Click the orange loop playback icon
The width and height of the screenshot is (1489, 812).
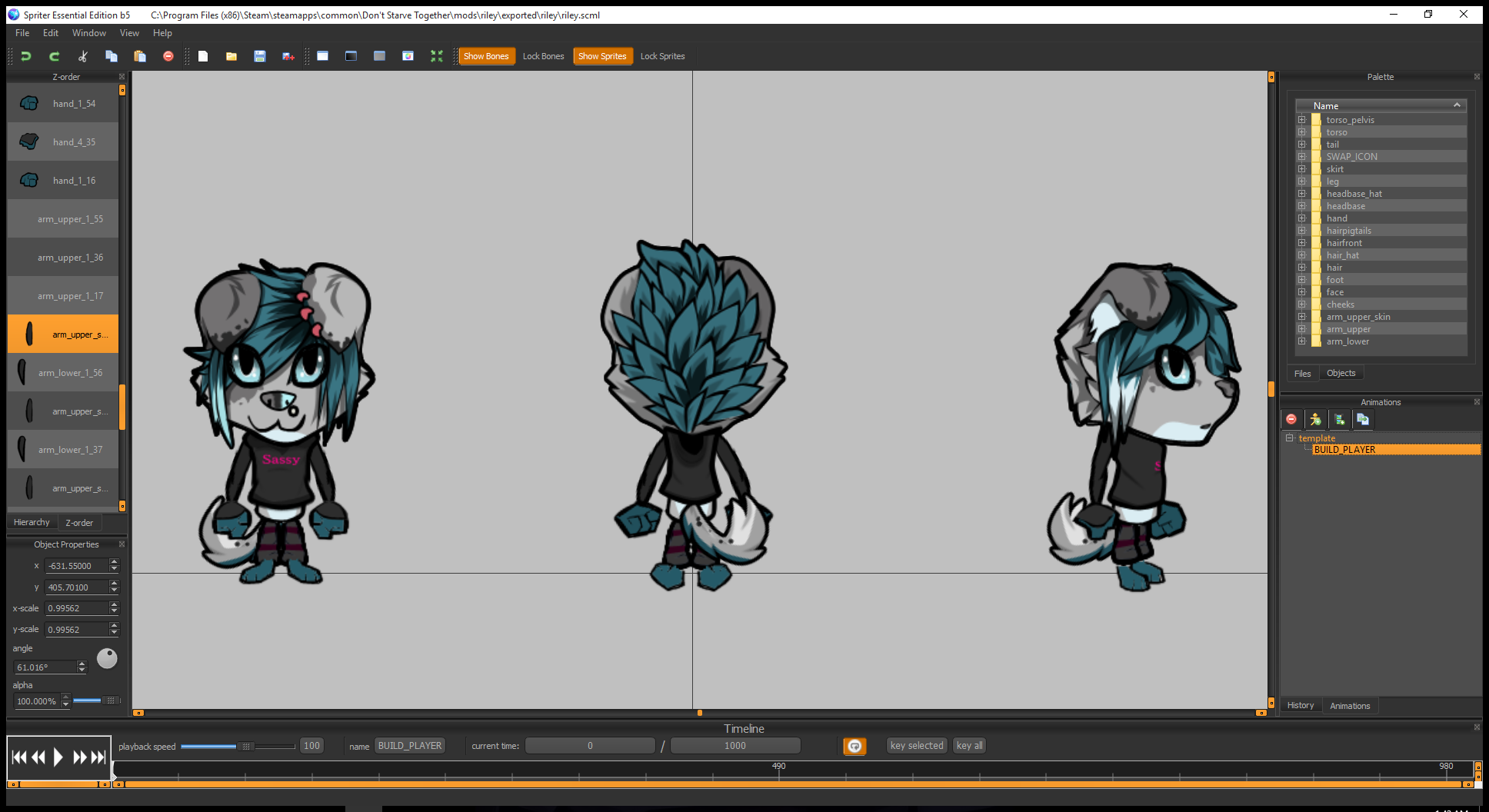point(854,746)
